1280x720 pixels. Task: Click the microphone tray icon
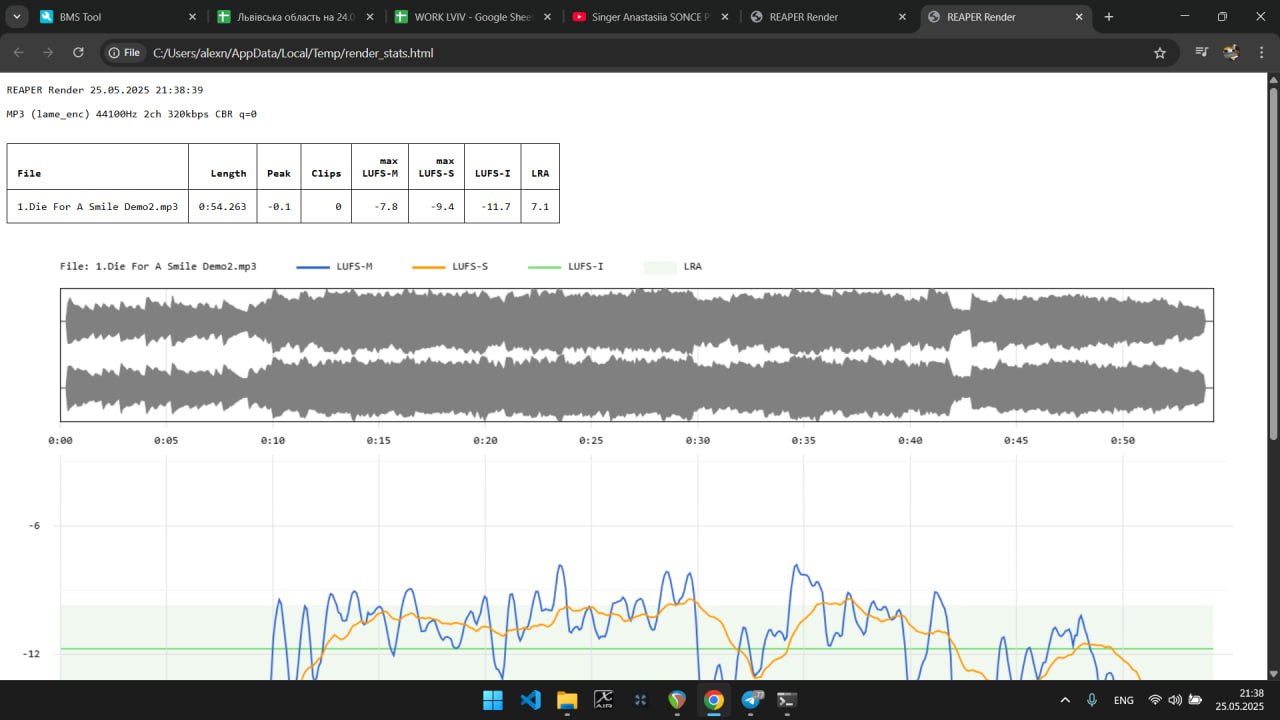point(1092,700)
